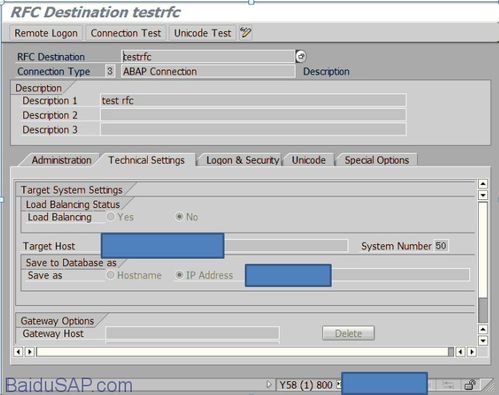Click the status bar expand triangle icon
The width and height of the screenshot is (499, 395).
coord(269,385)
